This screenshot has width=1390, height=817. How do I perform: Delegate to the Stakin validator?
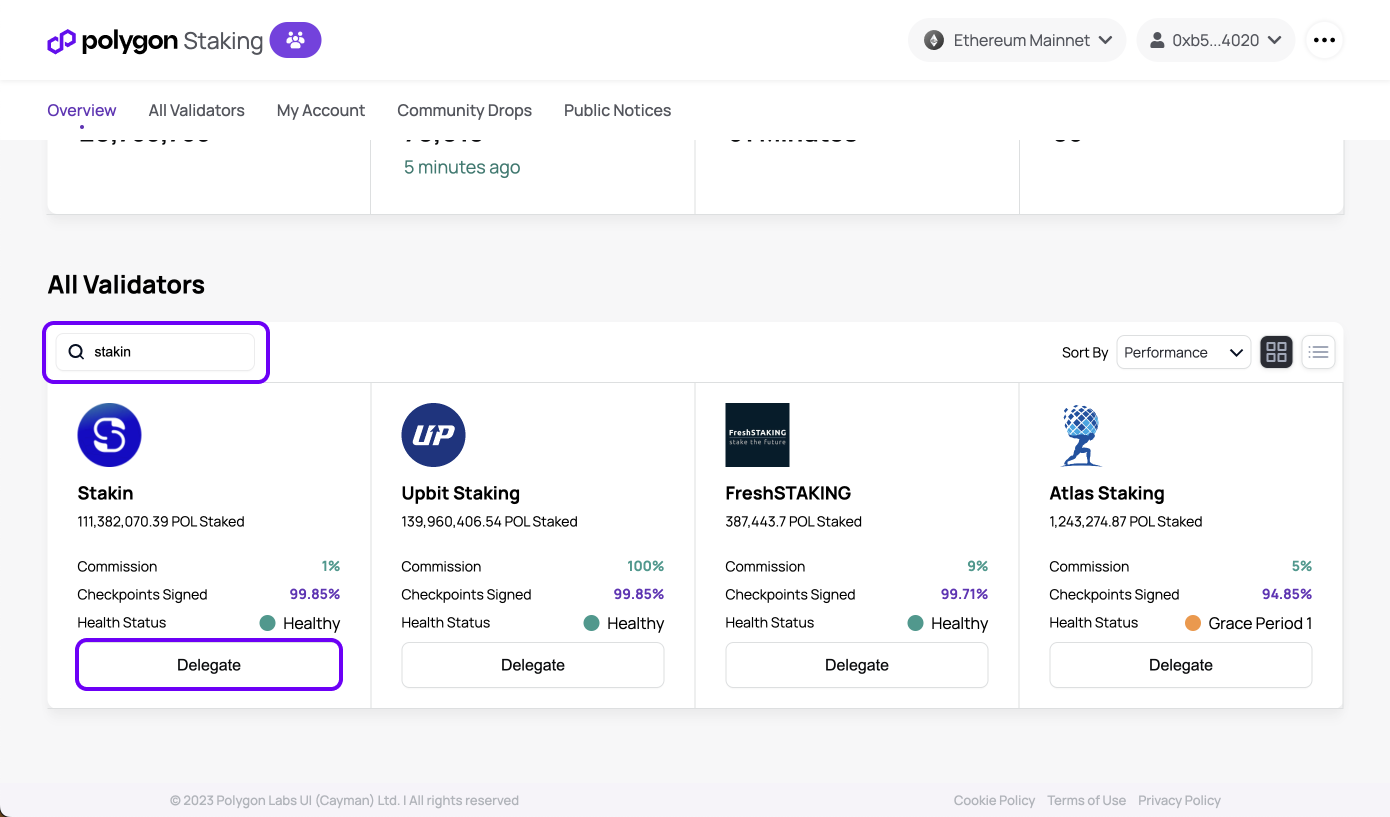click(208, 664)
